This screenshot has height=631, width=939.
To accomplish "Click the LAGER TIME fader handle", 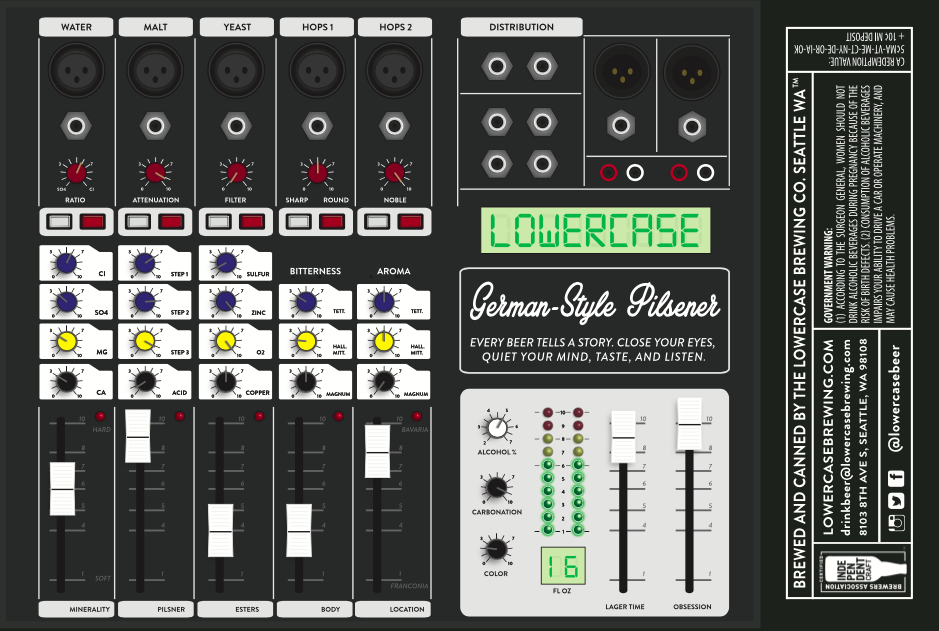I will click(623, 437).
